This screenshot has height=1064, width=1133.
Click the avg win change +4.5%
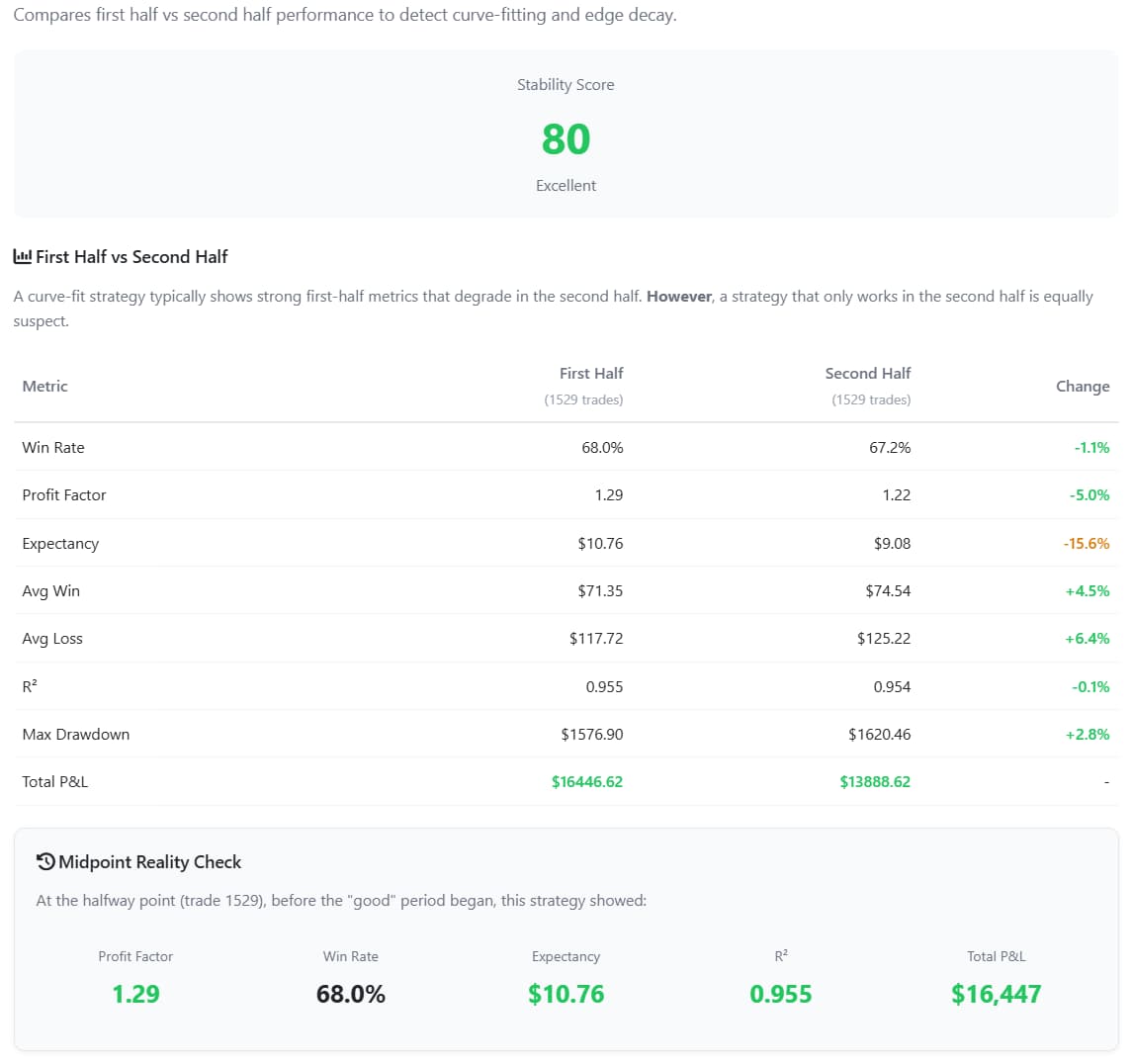(1088, 591)
